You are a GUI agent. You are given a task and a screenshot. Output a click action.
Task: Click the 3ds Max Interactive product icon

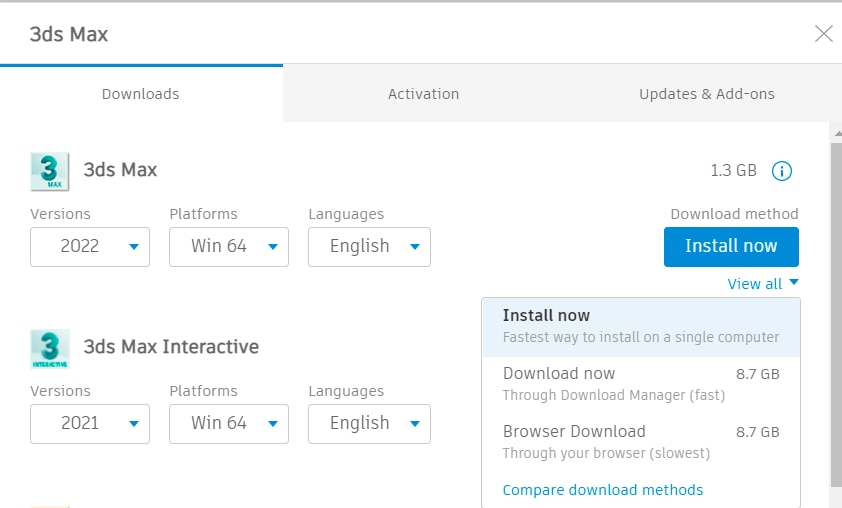pyautogui.click(x=50, y=349)
